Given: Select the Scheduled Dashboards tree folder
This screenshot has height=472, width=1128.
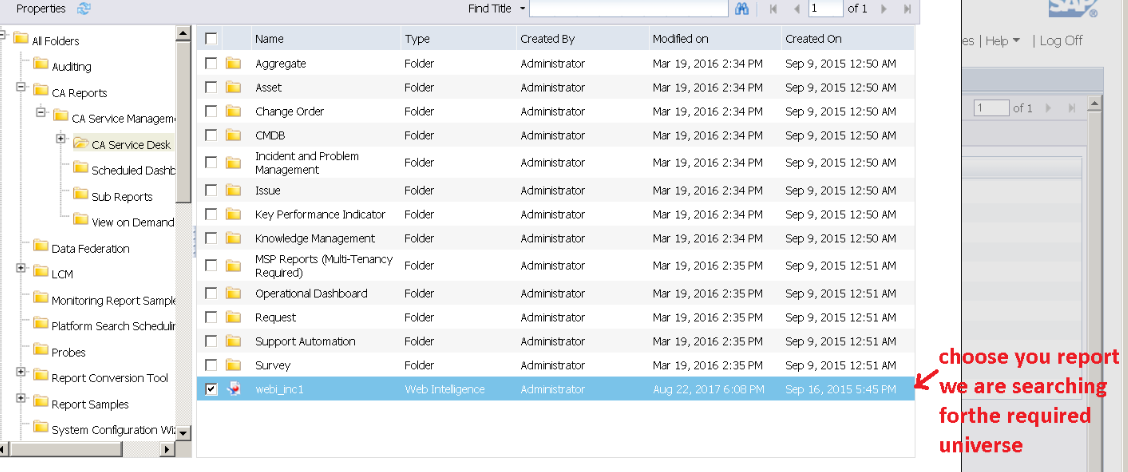Looking at the screenshot, I should click(133, 171).
